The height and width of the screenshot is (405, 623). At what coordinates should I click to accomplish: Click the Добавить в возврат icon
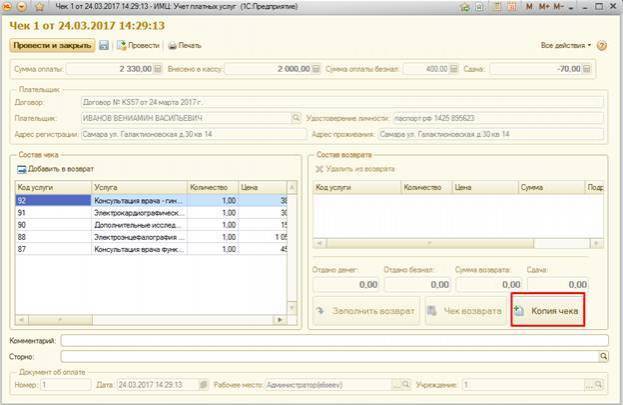pos(22,167)
